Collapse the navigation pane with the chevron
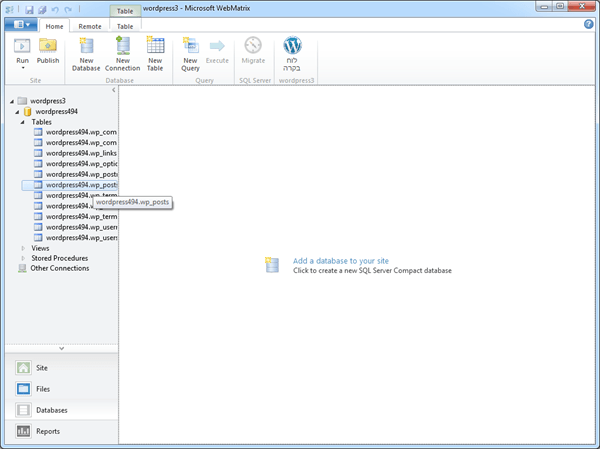Viewport: 600px width, 449px height. click(114, 90)
